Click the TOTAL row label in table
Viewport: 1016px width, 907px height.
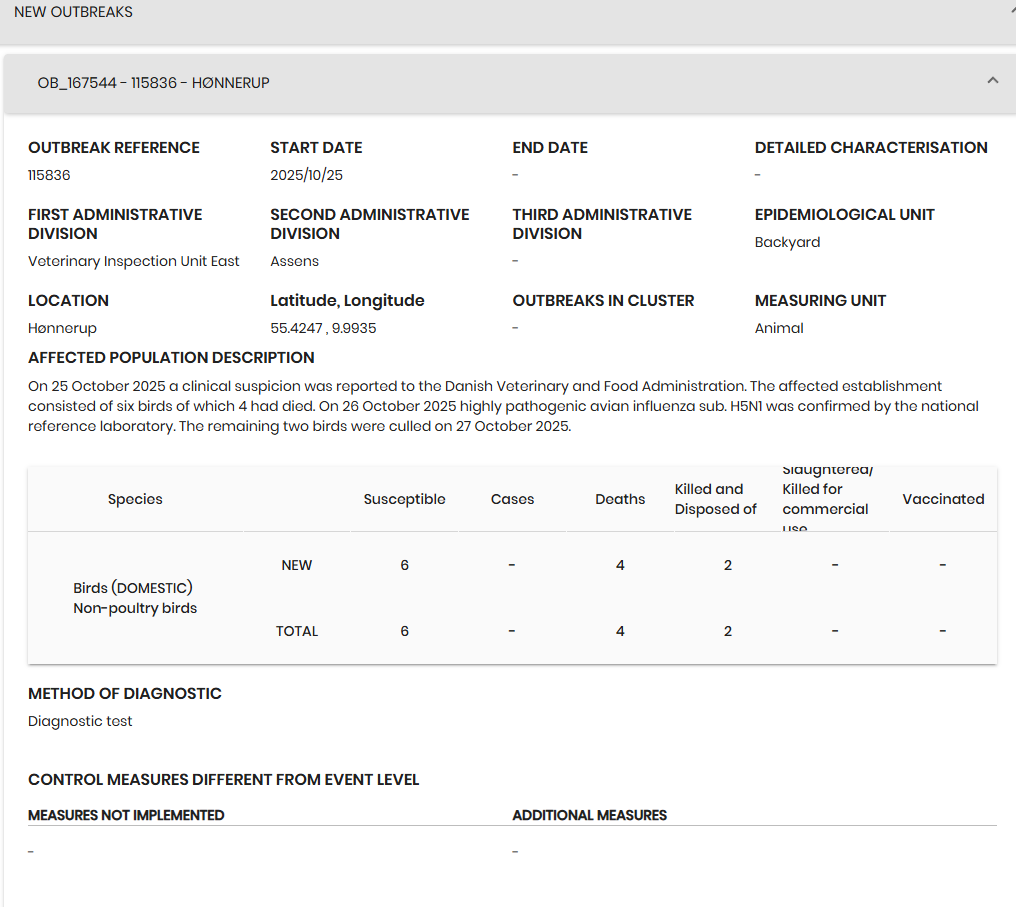pos(297,631)
